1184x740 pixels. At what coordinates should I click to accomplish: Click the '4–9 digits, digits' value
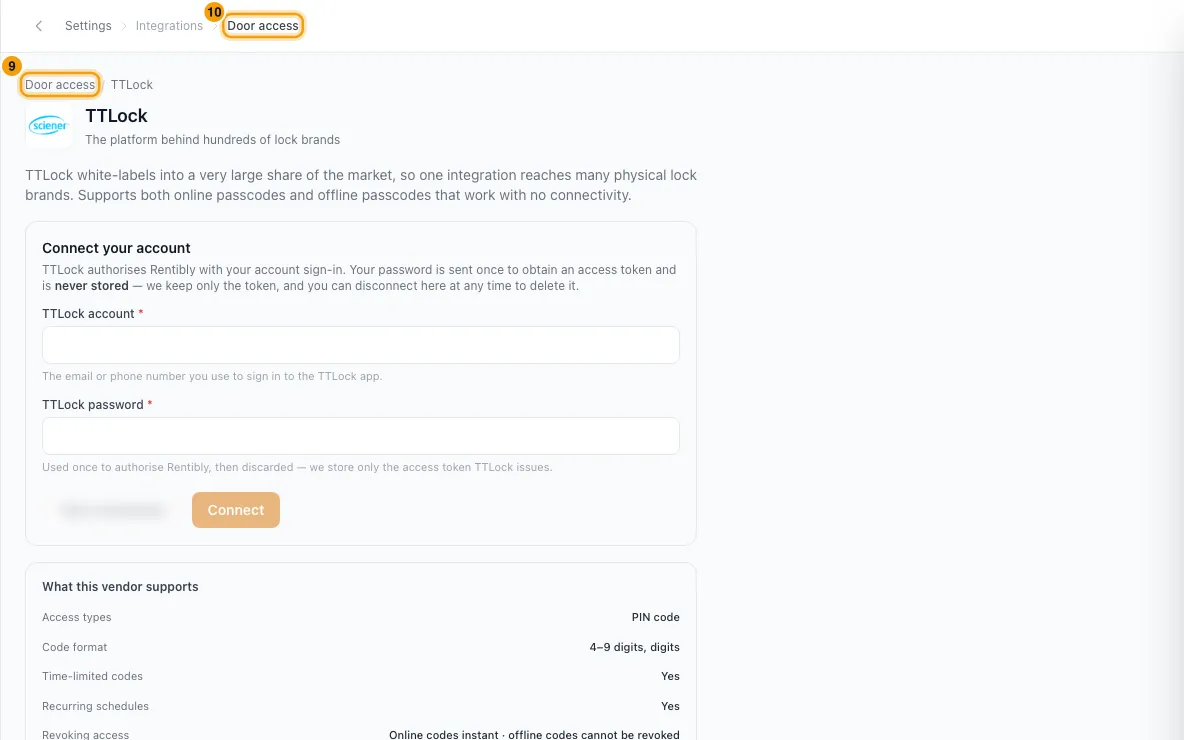(x=634, y=647)
